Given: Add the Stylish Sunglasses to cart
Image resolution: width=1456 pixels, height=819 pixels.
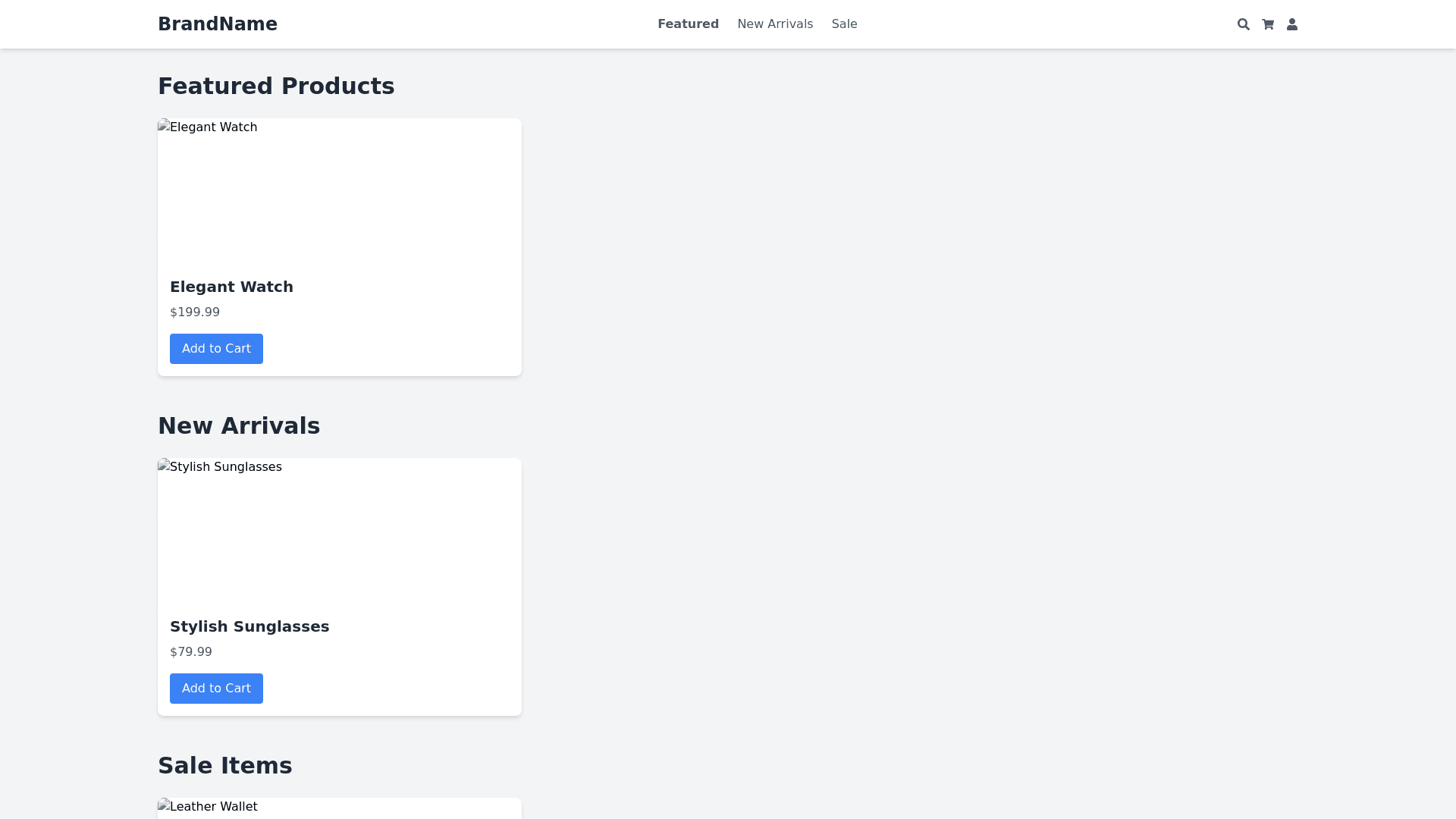Looking at the screenshot, I should pos(216,689).
